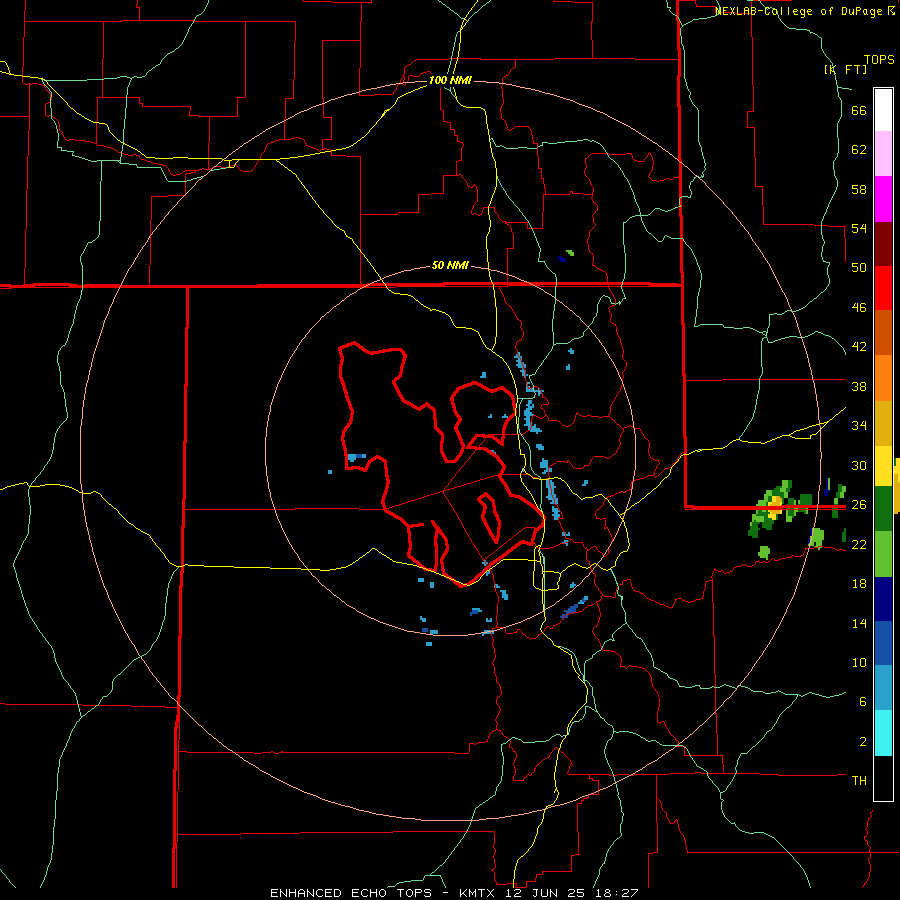This screenshot has height=900, width=900.
Task: Choose the cyan legend swatch
Action: [883, 733]
